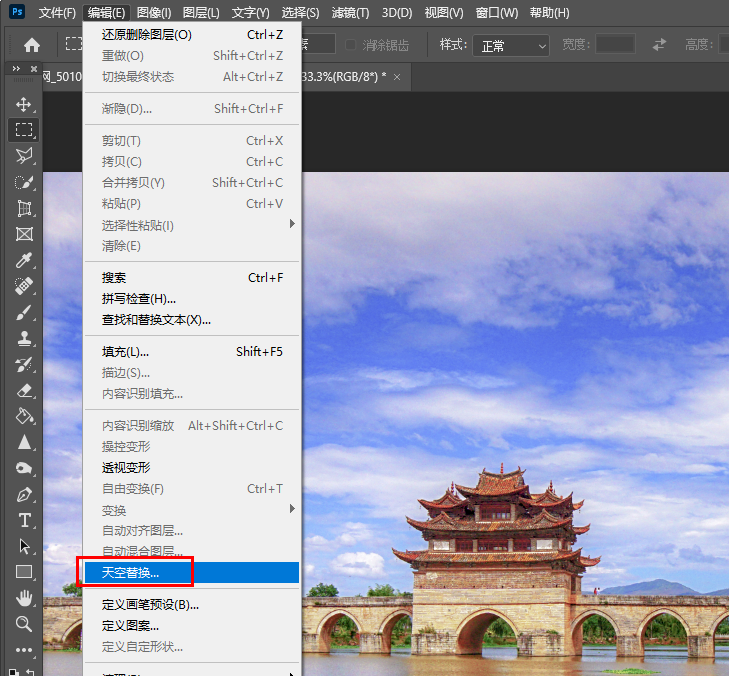Image resolution: width=729 pixels, height=676 pixels.
Task: Click the 宽度 width input field
Action: pos(615,45)
